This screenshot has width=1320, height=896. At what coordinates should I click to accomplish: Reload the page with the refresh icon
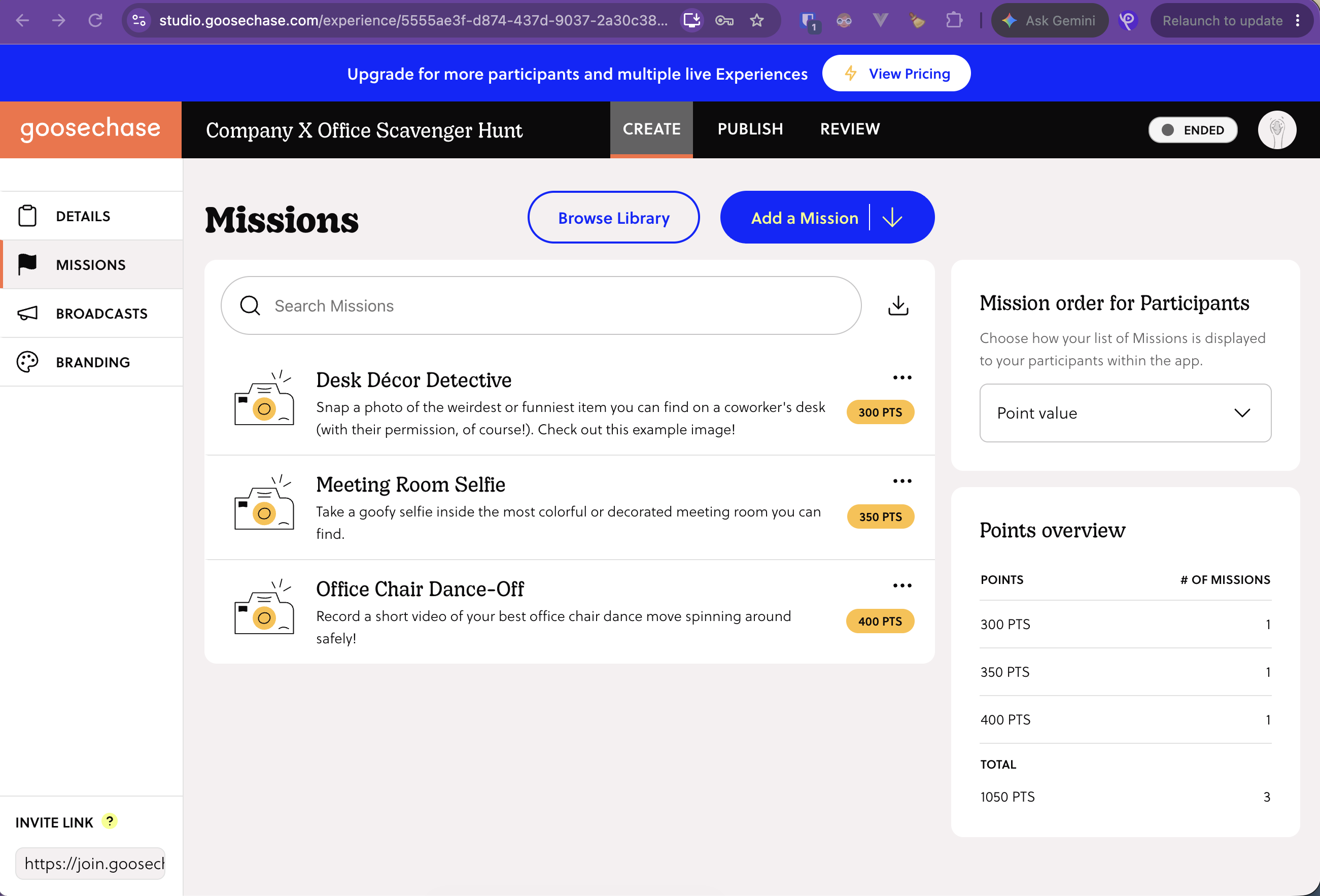coord(95,20)
